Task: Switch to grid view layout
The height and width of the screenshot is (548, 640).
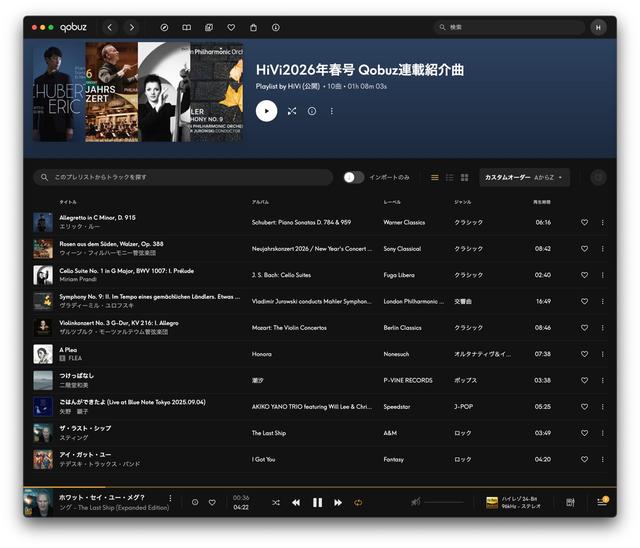Action: [464, 177]
